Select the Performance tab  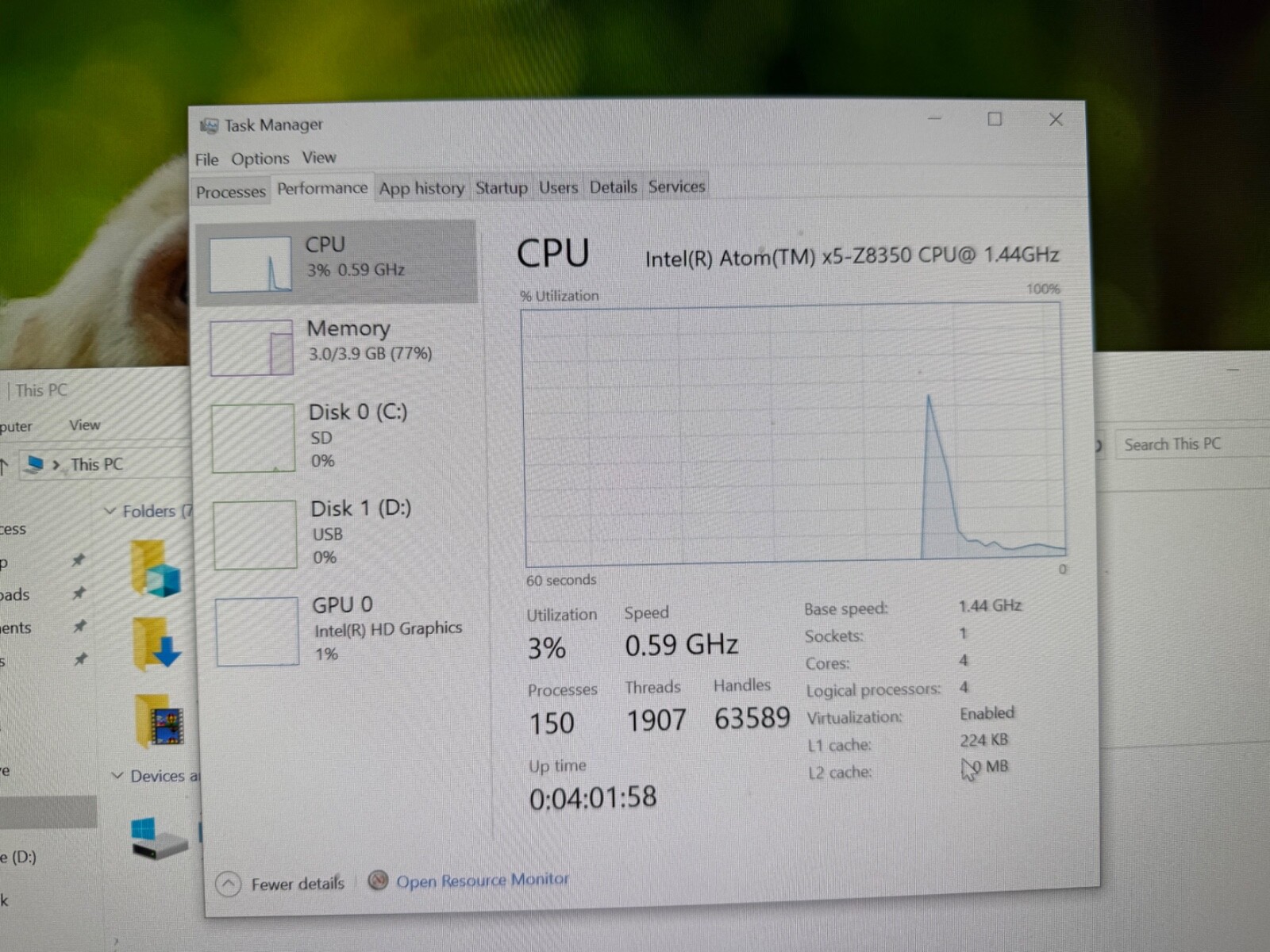click(x=322, y=188)
